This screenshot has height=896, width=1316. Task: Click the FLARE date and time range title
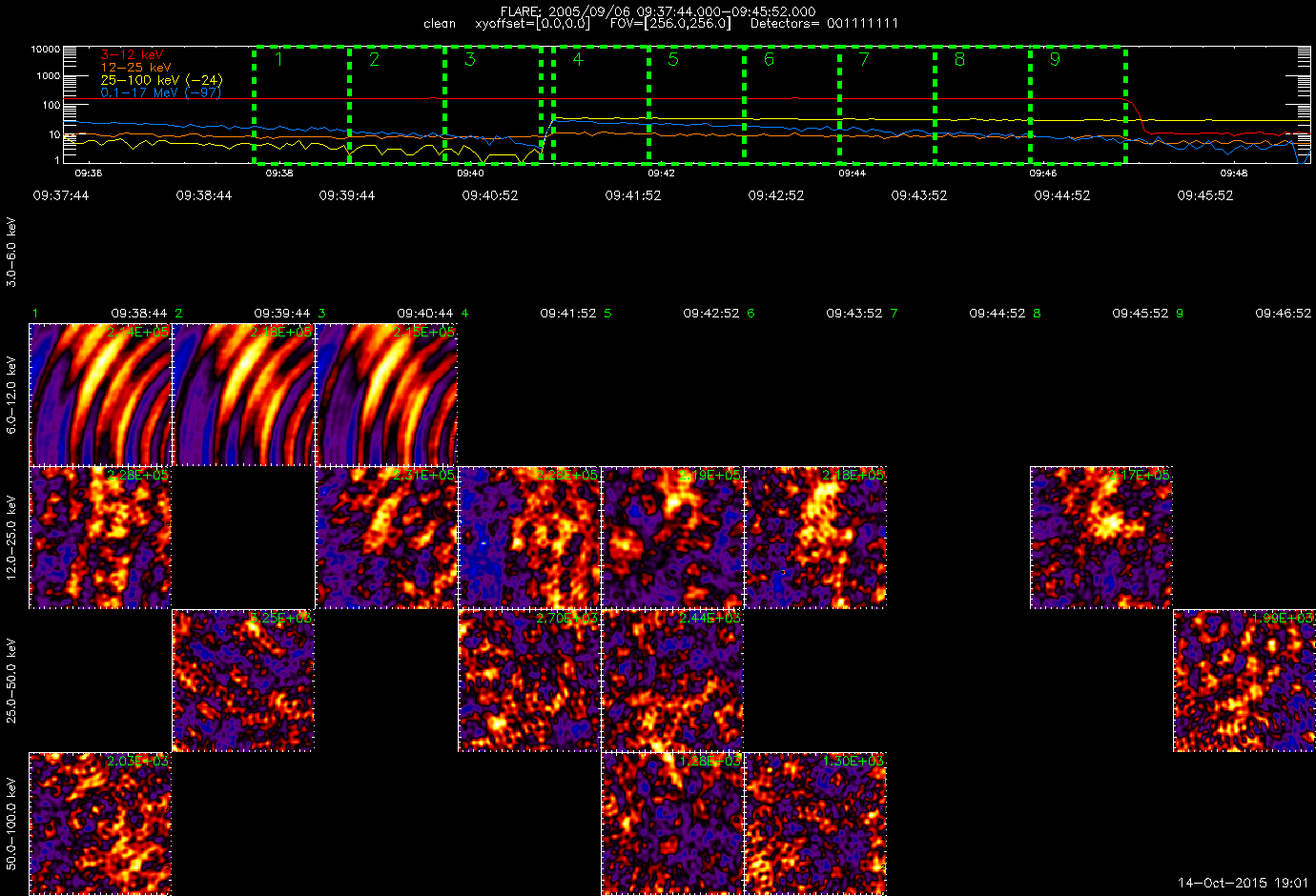pyautogui.click(x=658, y=11)
